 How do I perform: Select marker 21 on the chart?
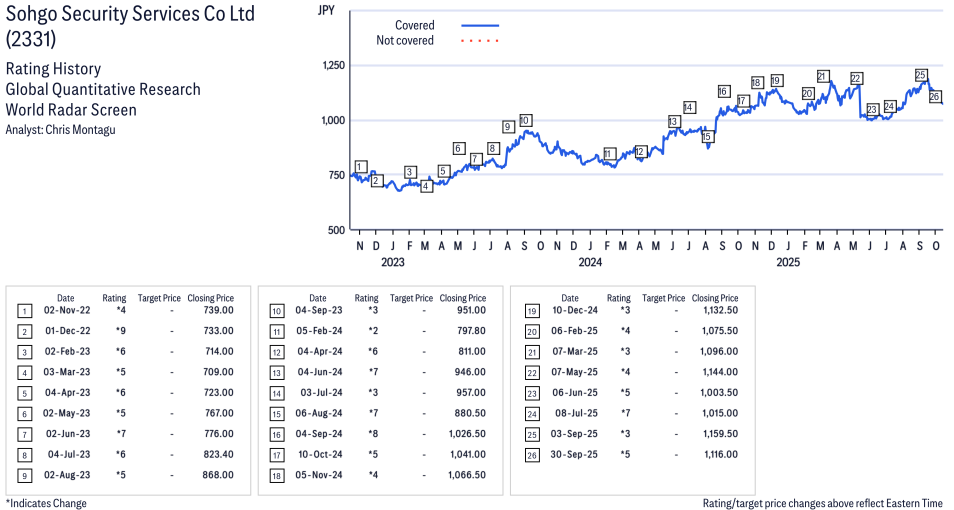click(822, 76)
